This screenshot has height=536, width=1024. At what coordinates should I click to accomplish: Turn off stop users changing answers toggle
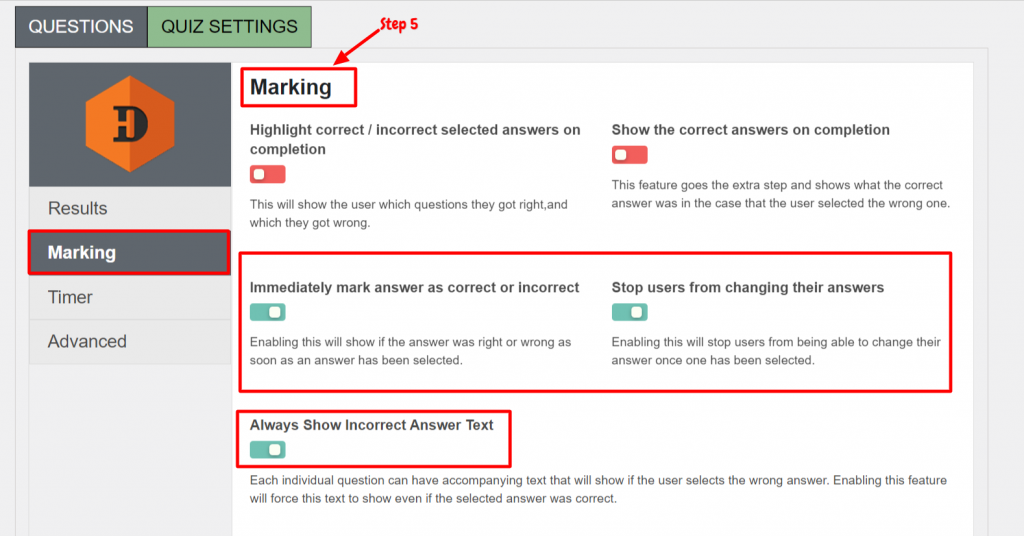click(x=629, y=312)
